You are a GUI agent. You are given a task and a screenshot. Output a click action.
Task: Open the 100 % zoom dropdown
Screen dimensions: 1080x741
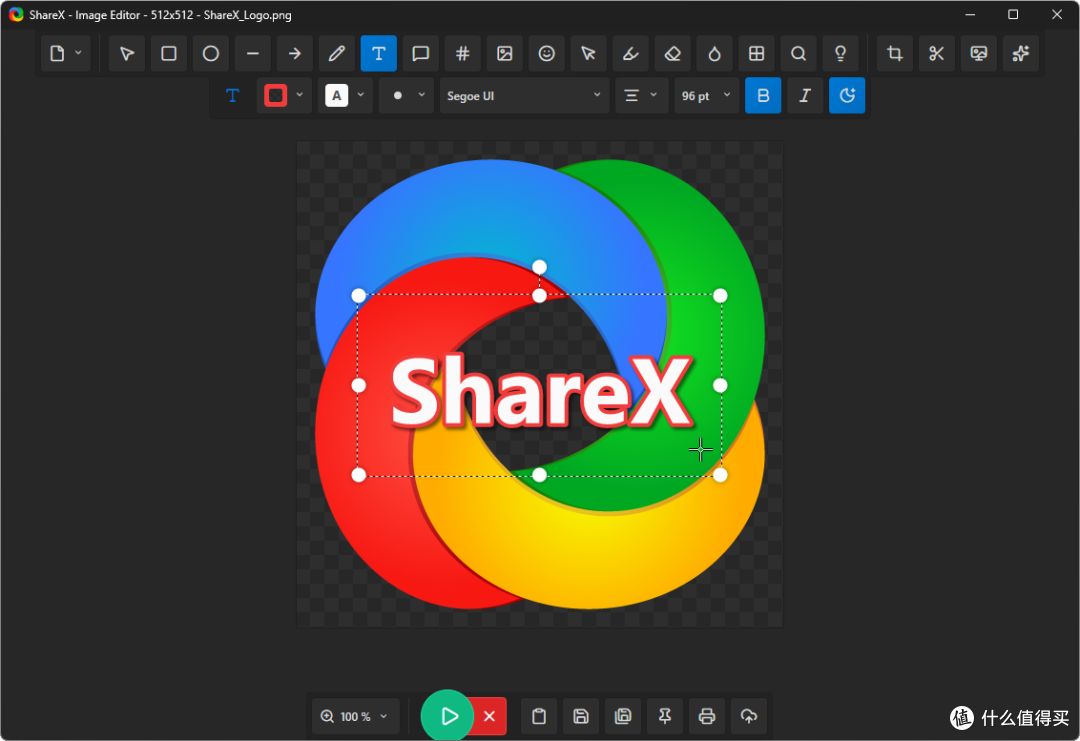coord(355,716)
